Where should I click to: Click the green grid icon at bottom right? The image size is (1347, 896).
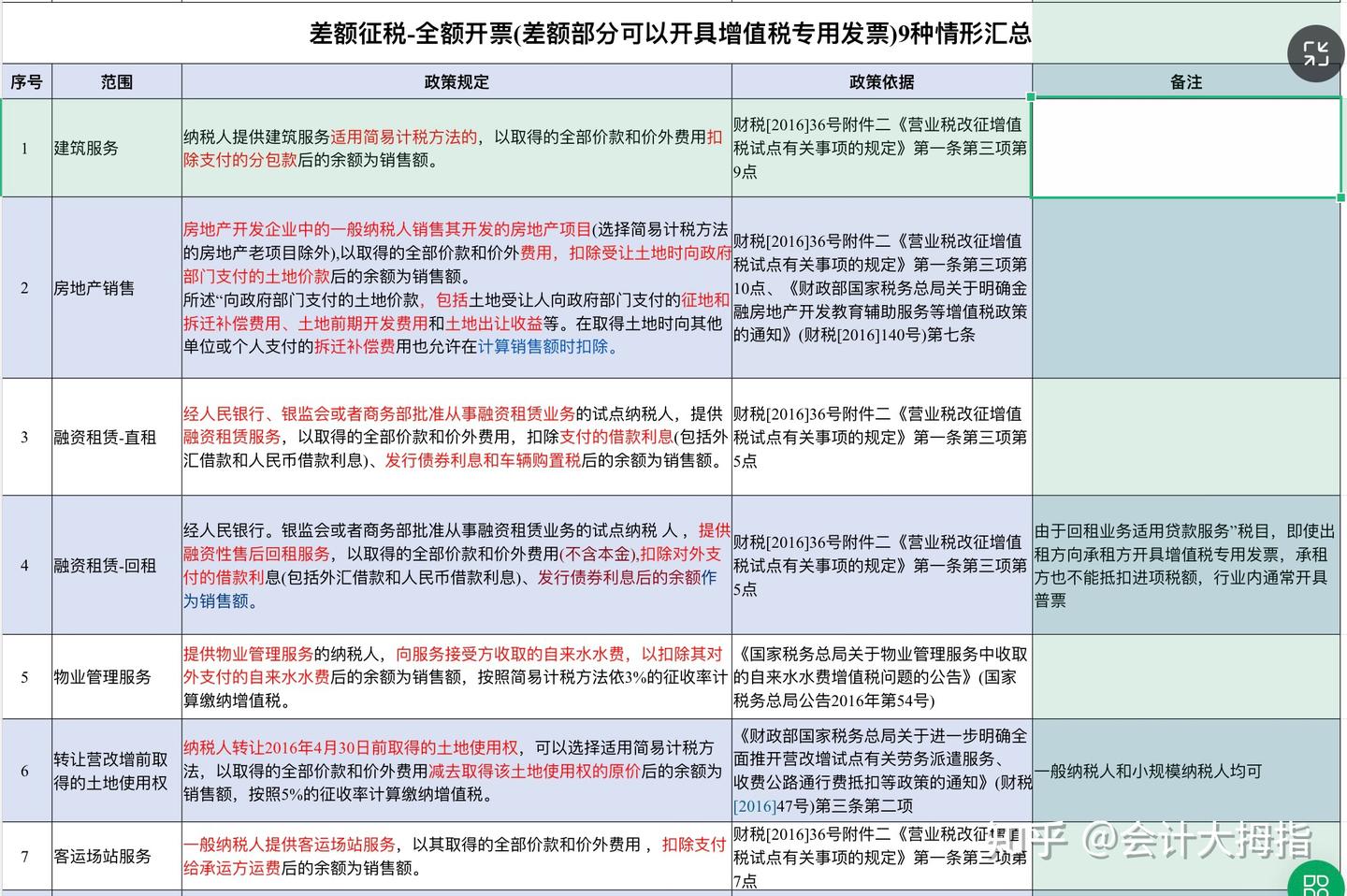(x=1317, y=881)
